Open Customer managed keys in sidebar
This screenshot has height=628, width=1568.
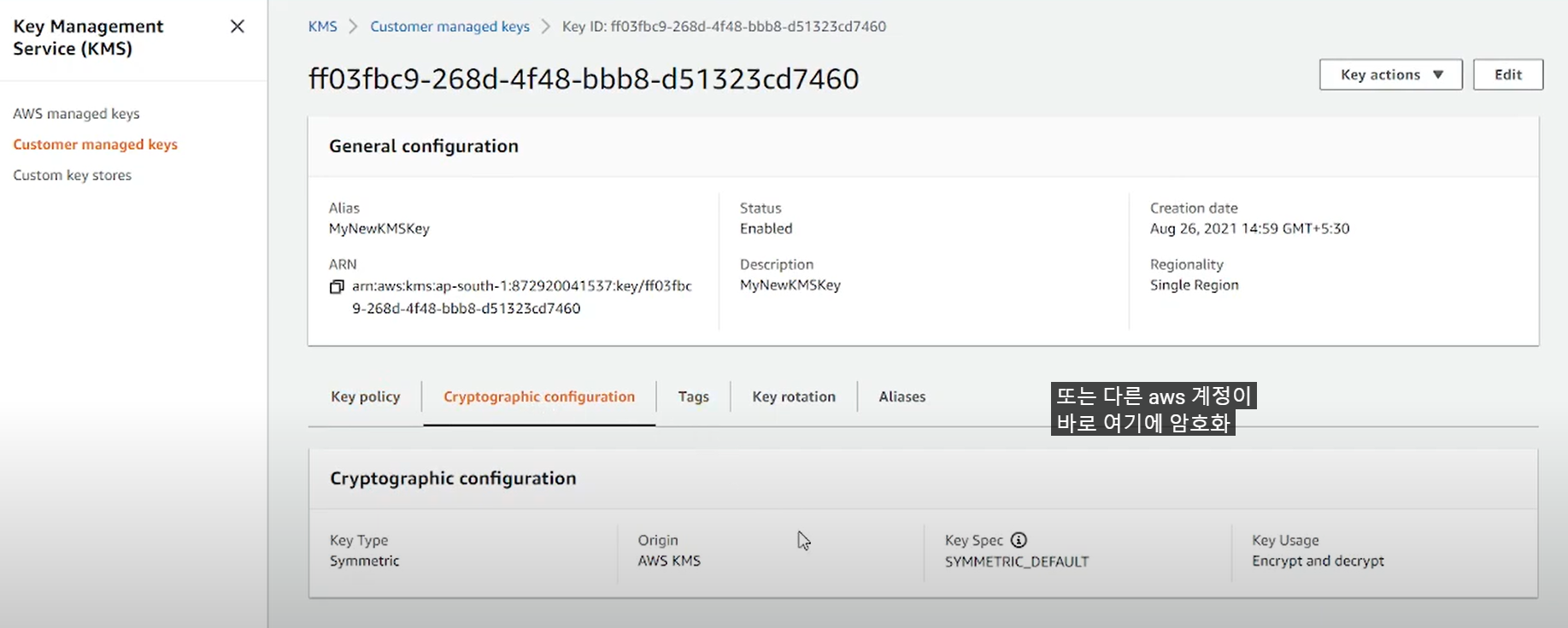coord(95,144)
